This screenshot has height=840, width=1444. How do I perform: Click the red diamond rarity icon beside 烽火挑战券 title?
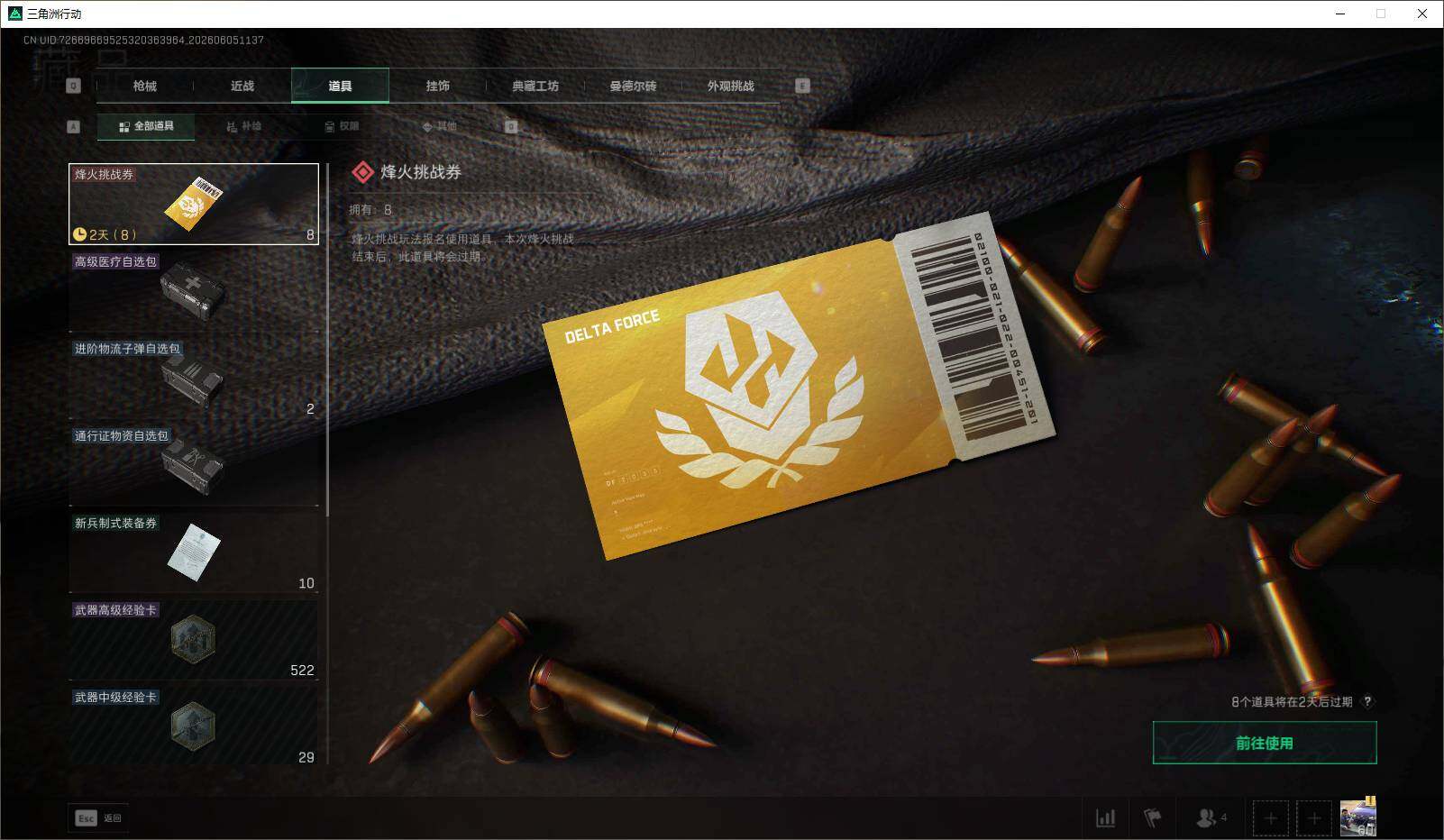point(362,172)
